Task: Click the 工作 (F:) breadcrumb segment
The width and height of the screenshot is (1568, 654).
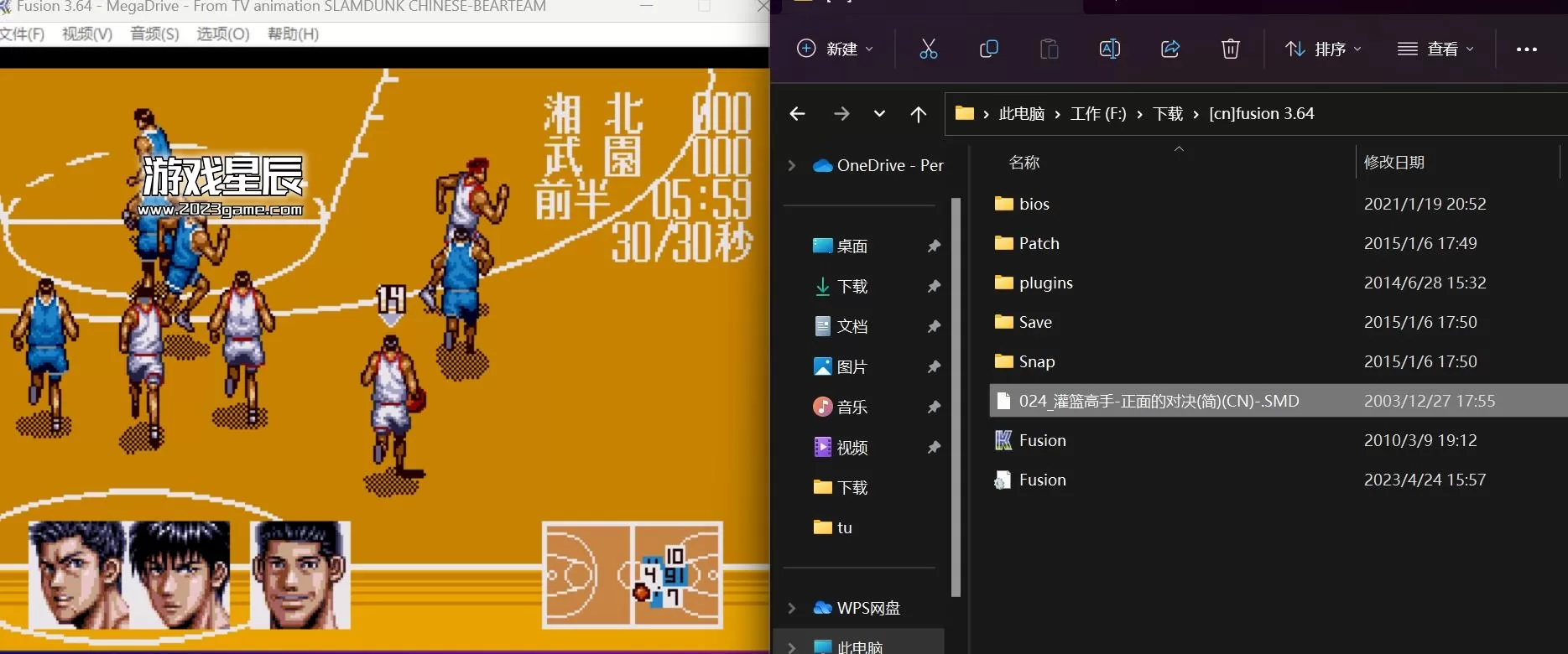Action: pos(1097,114)
